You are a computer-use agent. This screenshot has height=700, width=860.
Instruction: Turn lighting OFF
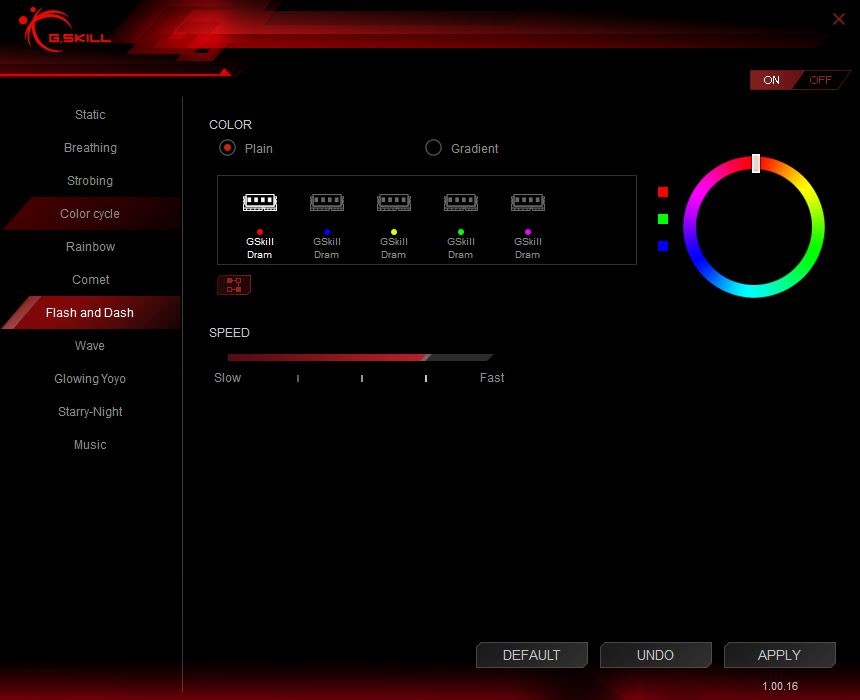tap(821, 80)
